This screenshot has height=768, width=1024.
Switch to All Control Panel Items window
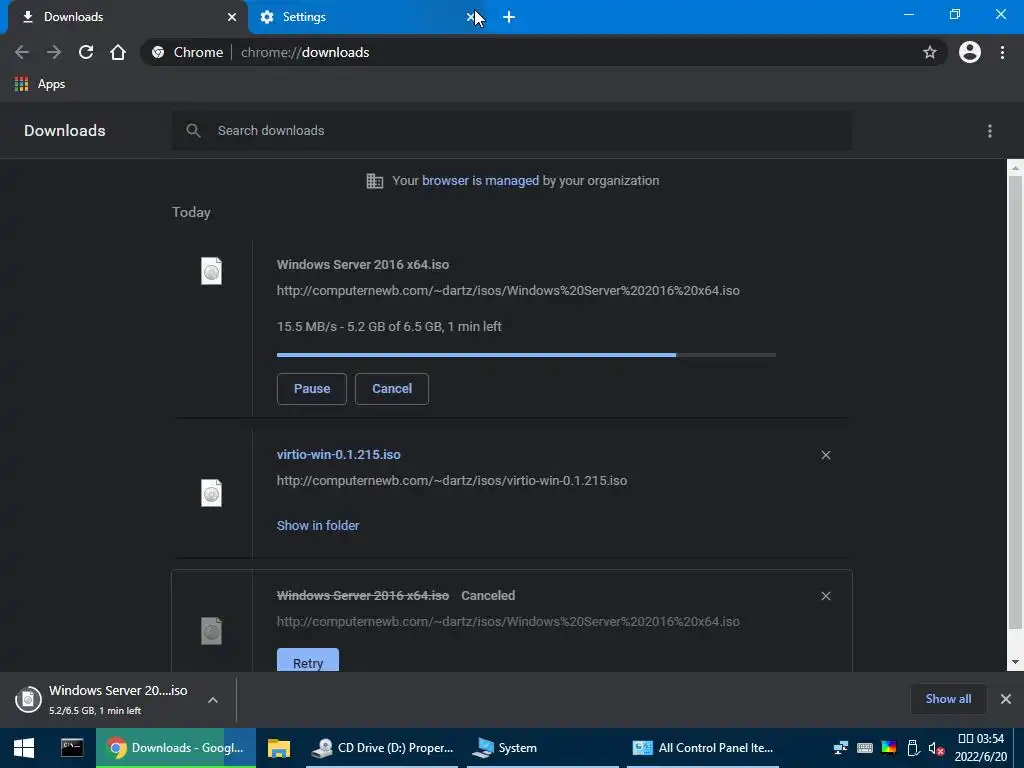703,748
